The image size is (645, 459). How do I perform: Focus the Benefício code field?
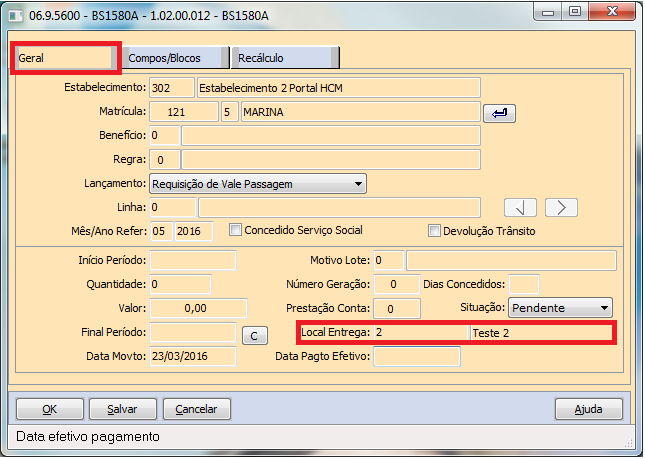[x=165, y=135]
